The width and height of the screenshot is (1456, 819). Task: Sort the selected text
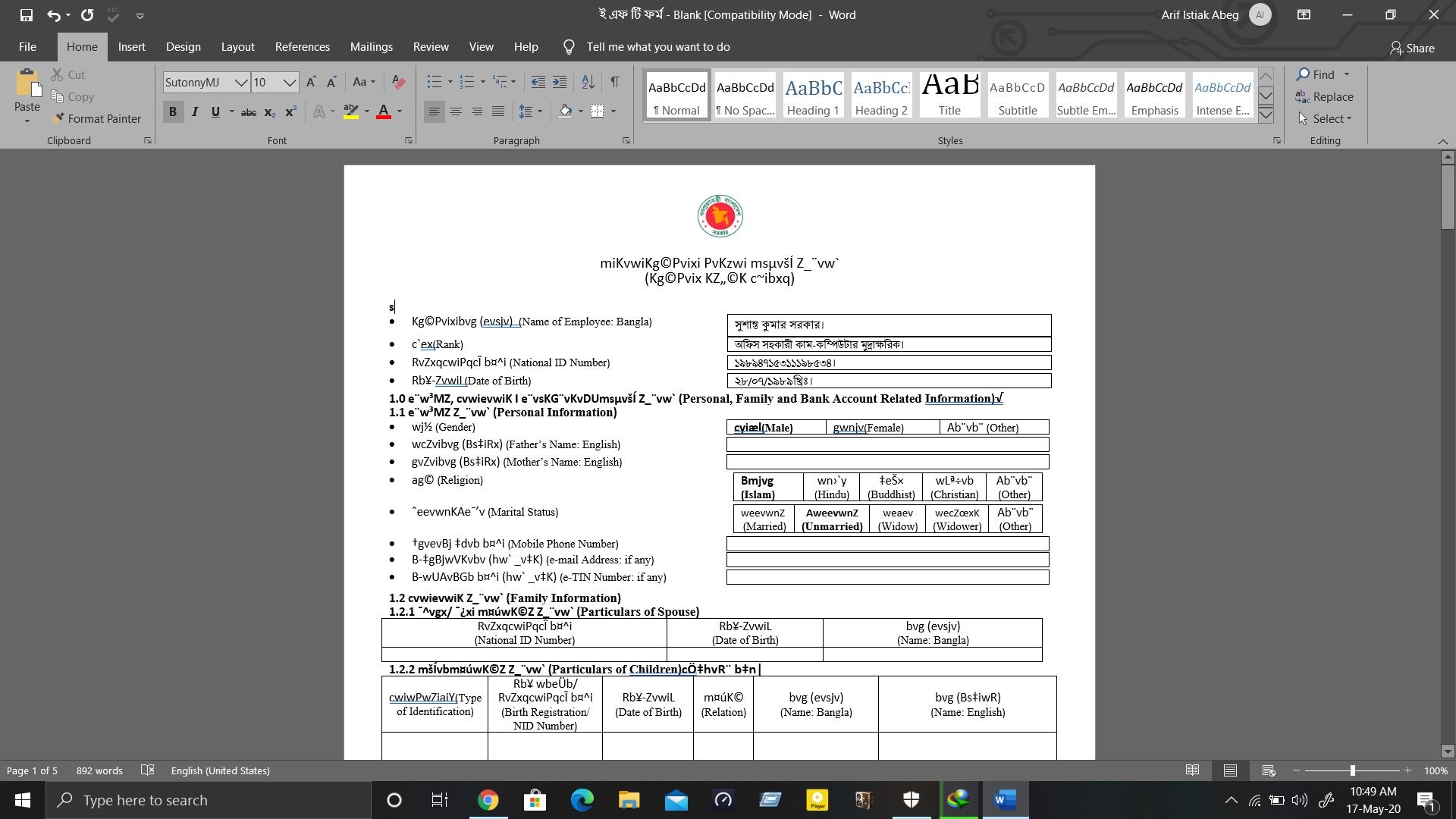coord(588,82)
